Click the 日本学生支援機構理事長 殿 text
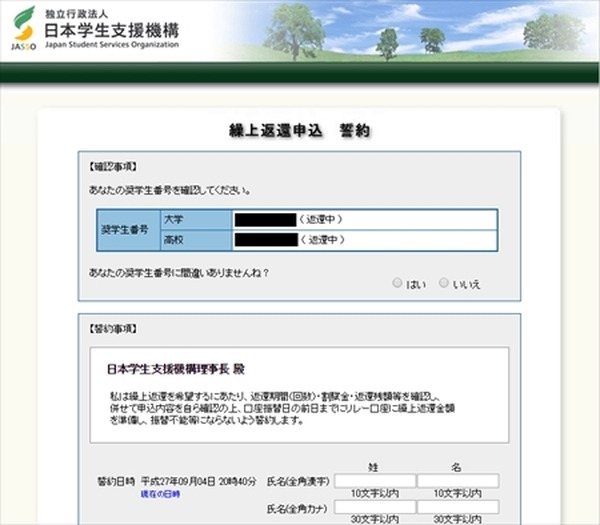The width and height of the screenshot is (600, 525). tap(176, 369)
